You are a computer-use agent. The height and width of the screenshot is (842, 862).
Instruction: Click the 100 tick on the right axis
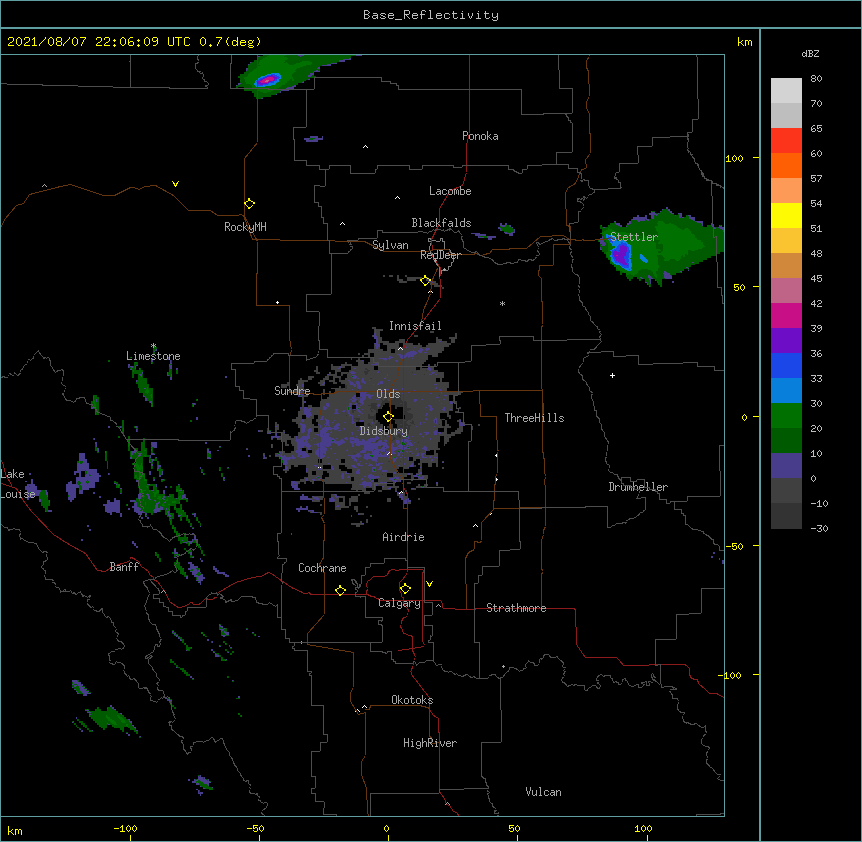click(734, 158)
